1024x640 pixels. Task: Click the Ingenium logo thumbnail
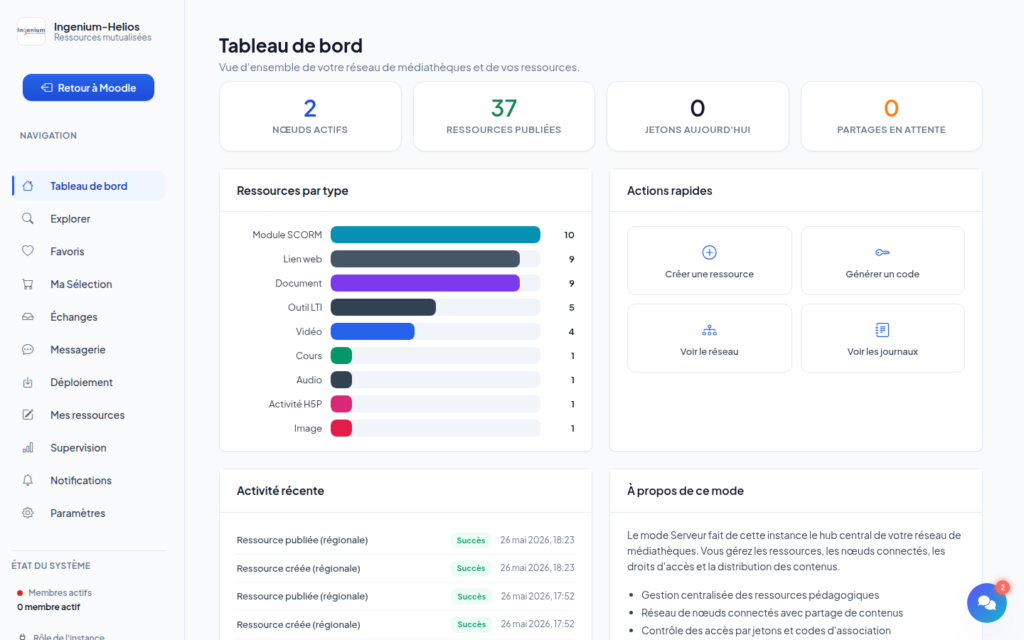[31, 31]
